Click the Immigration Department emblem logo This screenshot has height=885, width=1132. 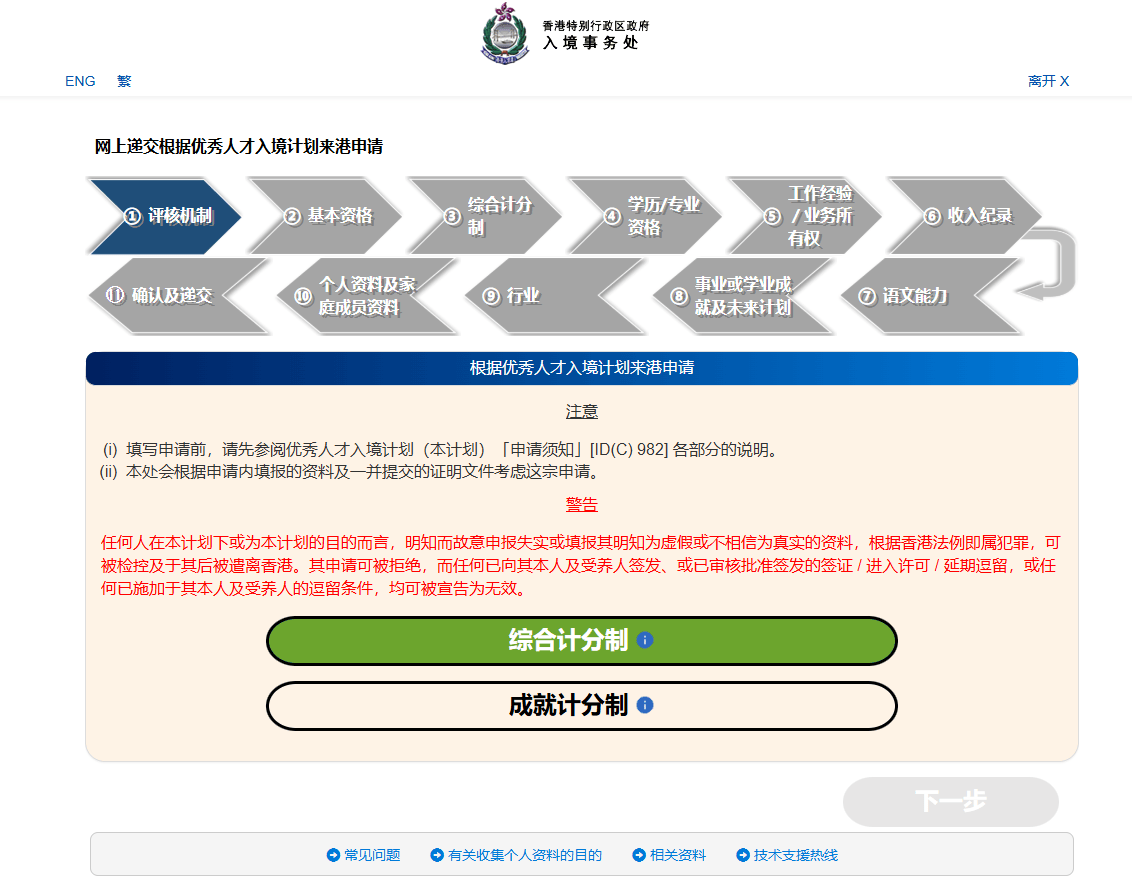pyautogui.click(x=505, y=33)
